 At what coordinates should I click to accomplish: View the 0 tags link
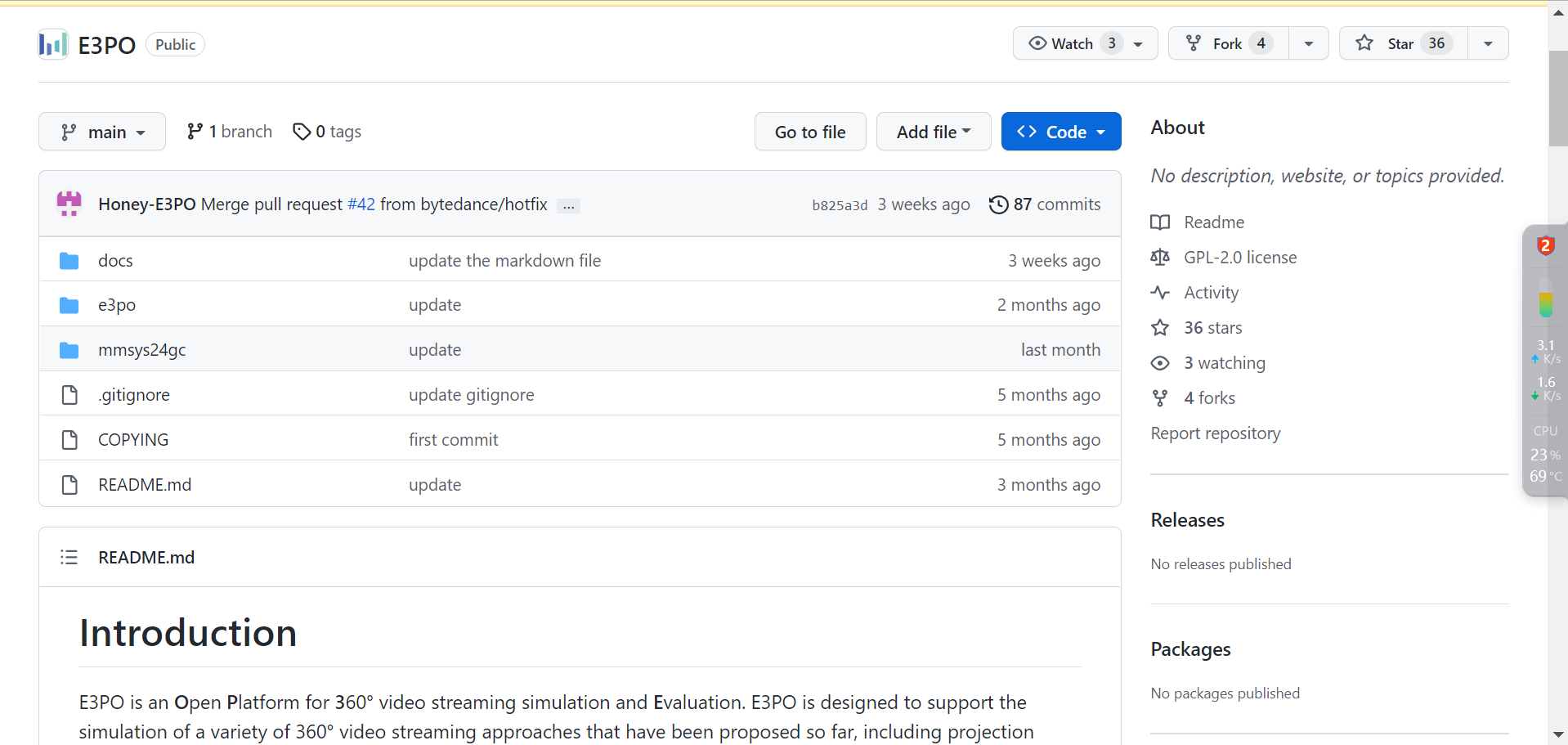(x=327, y=132)
